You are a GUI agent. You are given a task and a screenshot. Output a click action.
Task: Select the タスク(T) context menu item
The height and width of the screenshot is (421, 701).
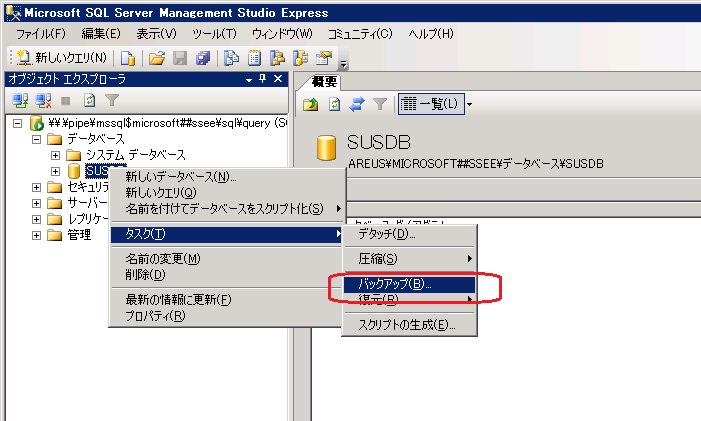[x=227, y=234]
